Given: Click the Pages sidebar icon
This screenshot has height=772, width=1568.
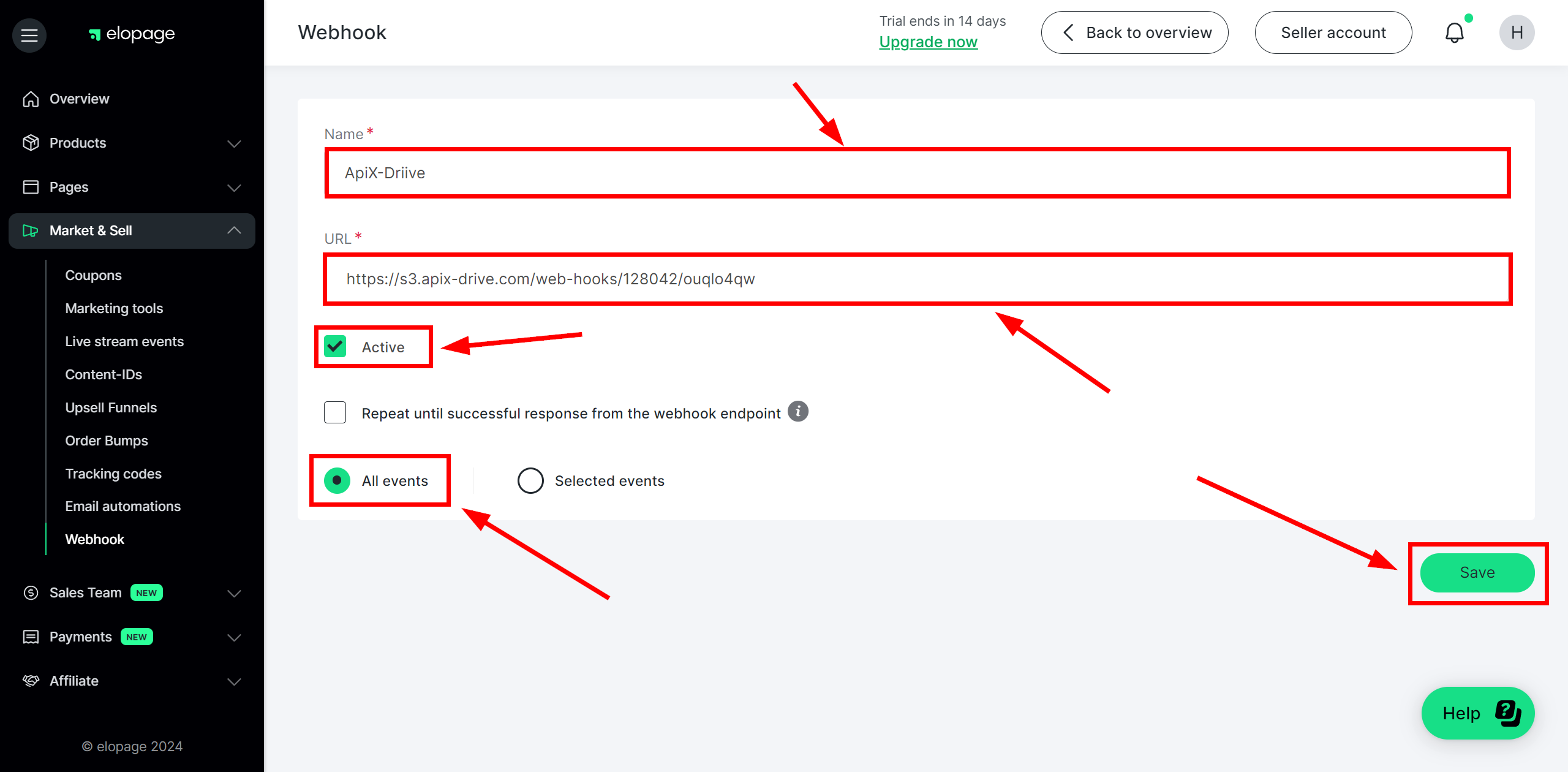Looking at the screenshot, I should [x=31, y=187].
